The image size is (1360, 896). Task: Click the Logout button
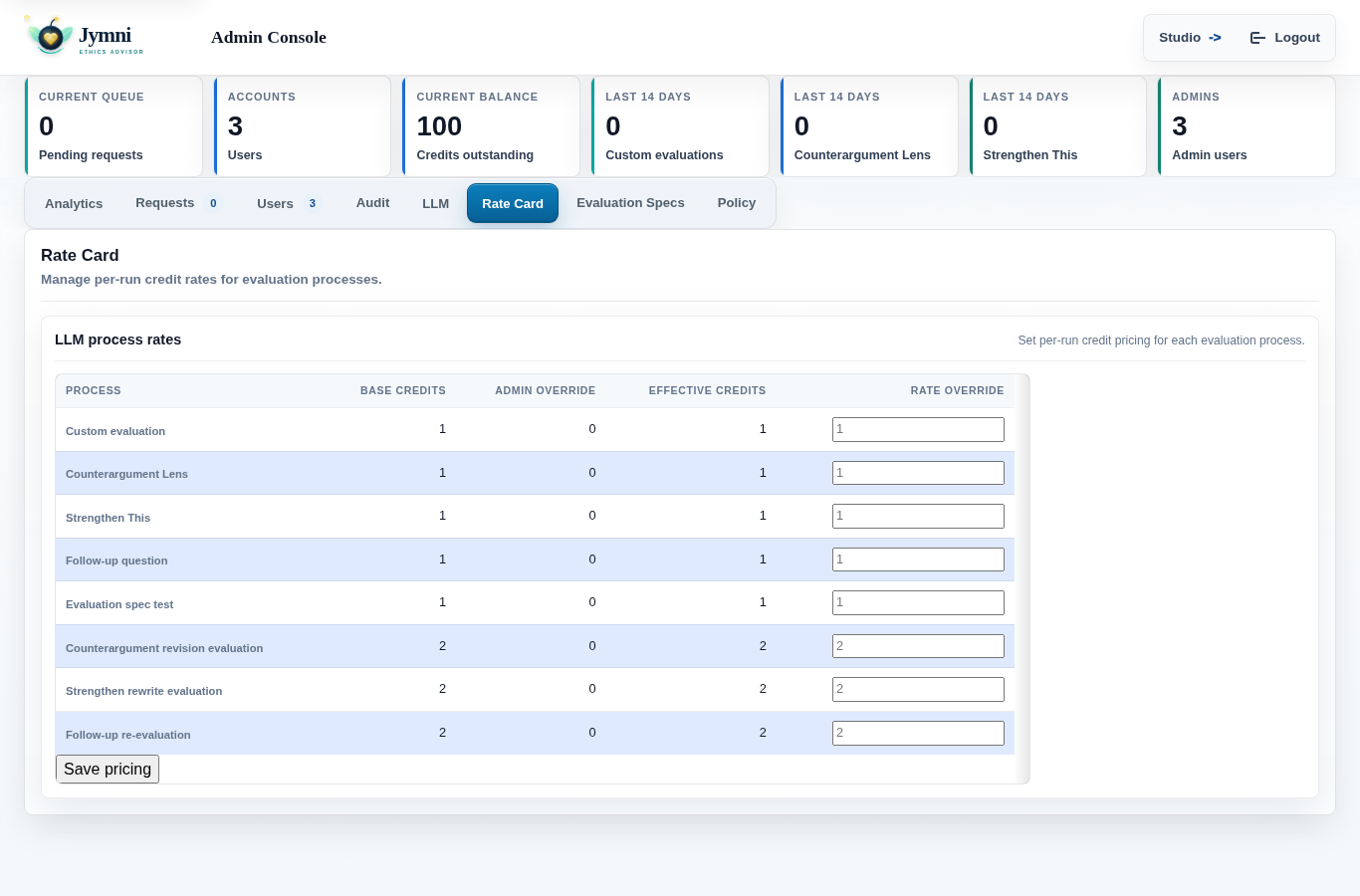1285,38
